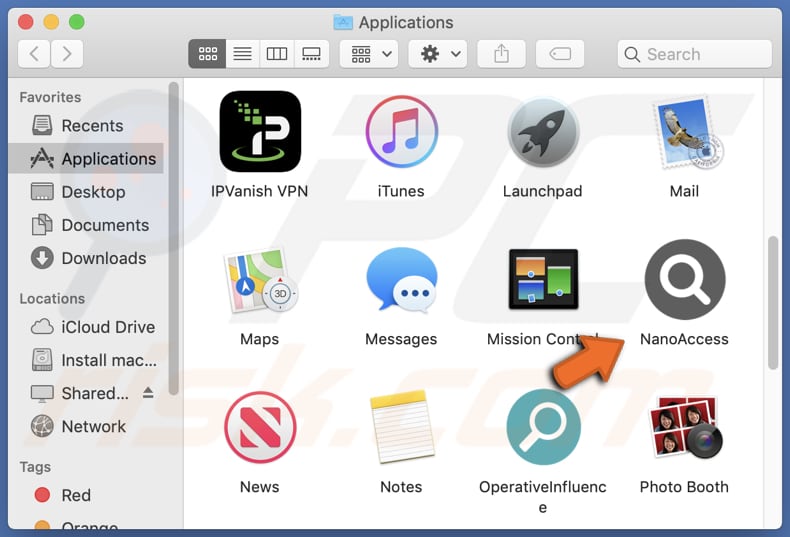Select the Launchpad rocket icon
This screenshot has width=790, height=537.
click(543, 132)
